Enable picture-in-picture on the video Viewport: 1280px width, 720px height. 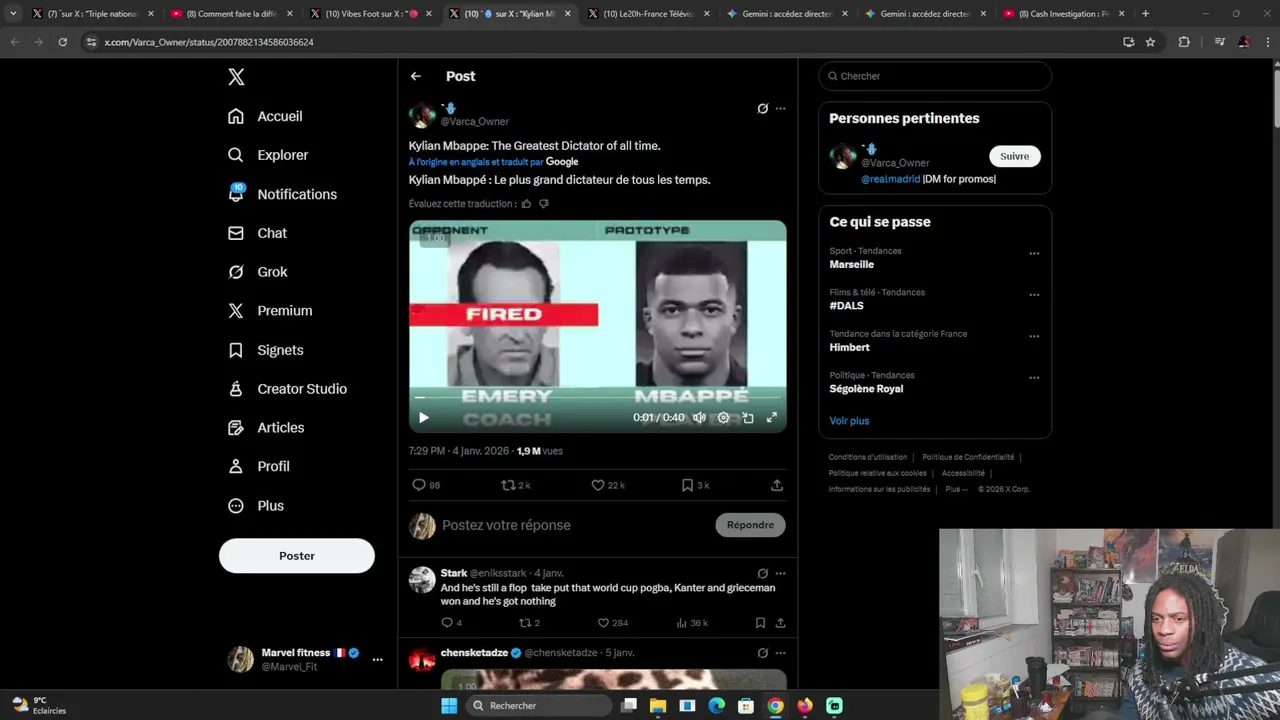(747, 418)
